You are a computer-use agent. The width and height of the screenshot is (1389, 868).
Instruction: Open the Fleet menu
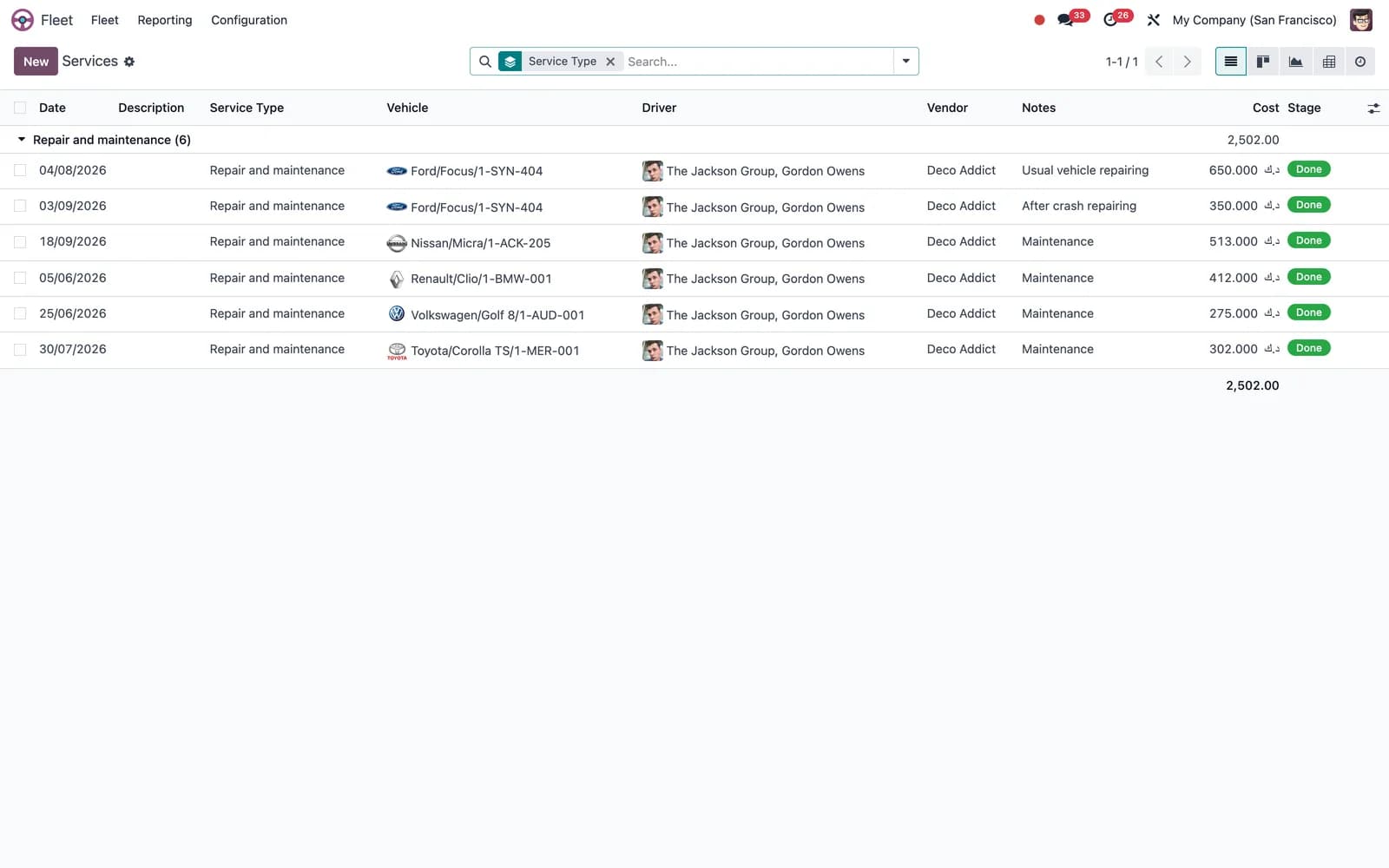[104, 20]
